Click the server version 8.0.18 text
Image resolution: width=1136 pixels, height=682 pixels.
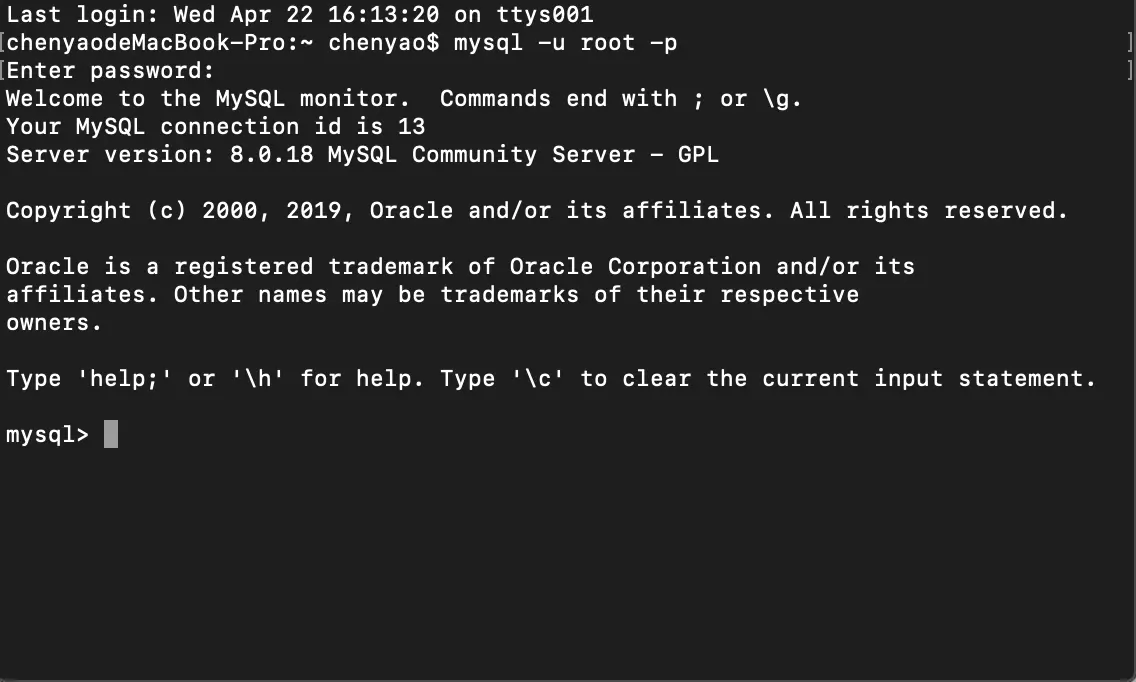[x=272, y=154]
